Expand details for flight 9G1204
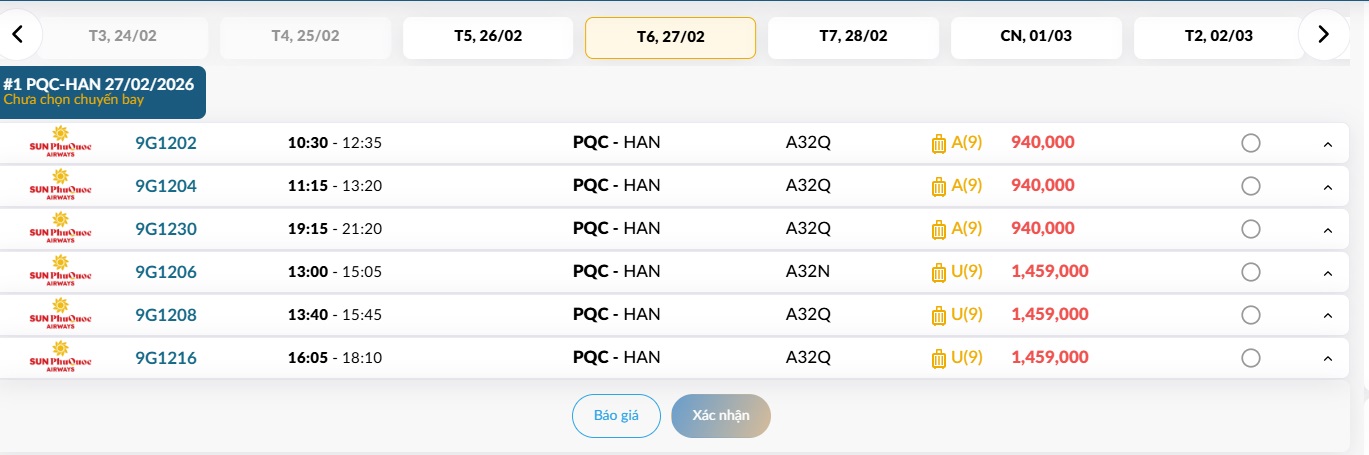The height and width of the screenshot is (455, 1369). click(x=1328, y=187)
